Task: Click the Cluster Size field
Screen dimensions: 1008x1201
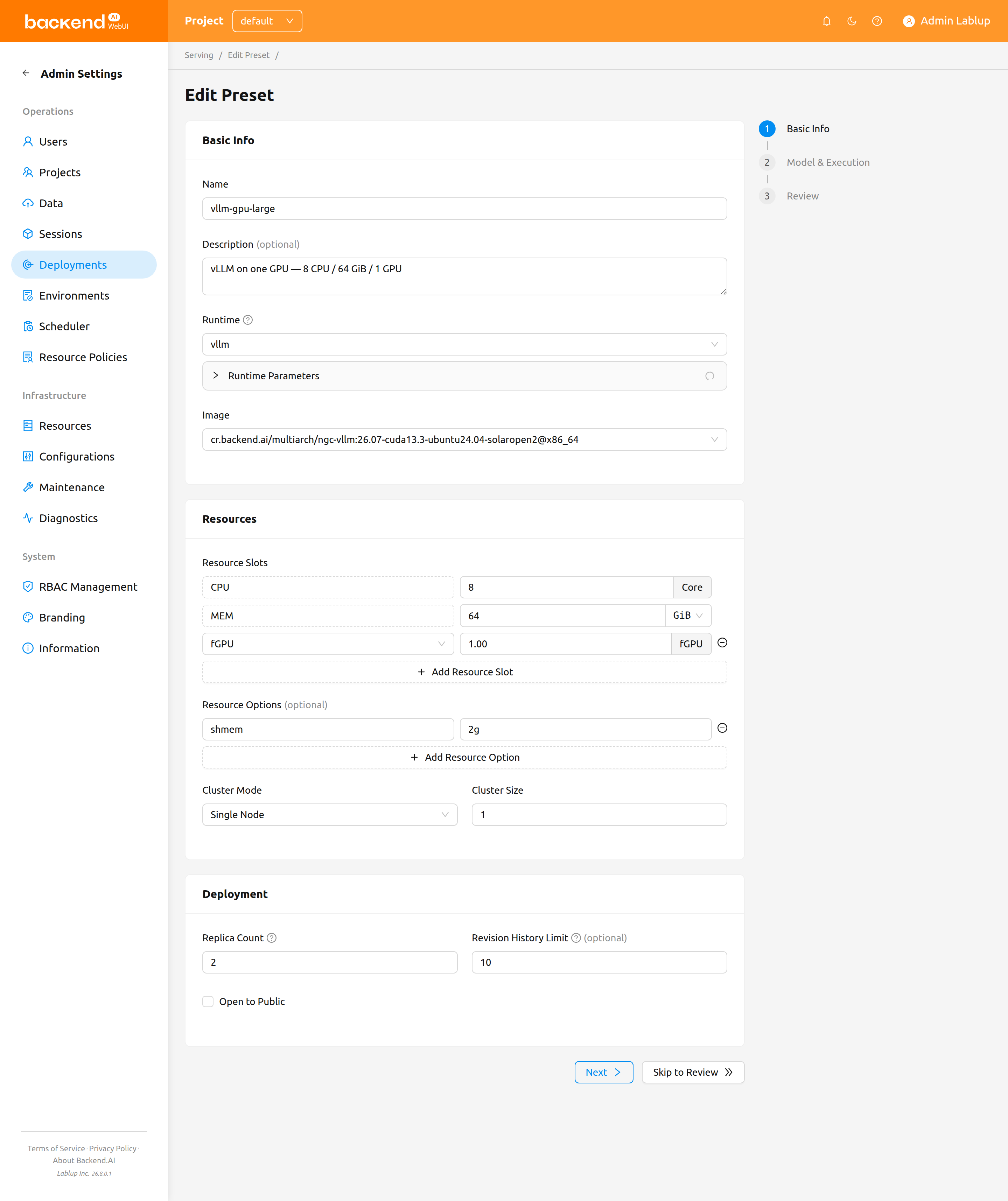Action: click(x=599, y=815)
